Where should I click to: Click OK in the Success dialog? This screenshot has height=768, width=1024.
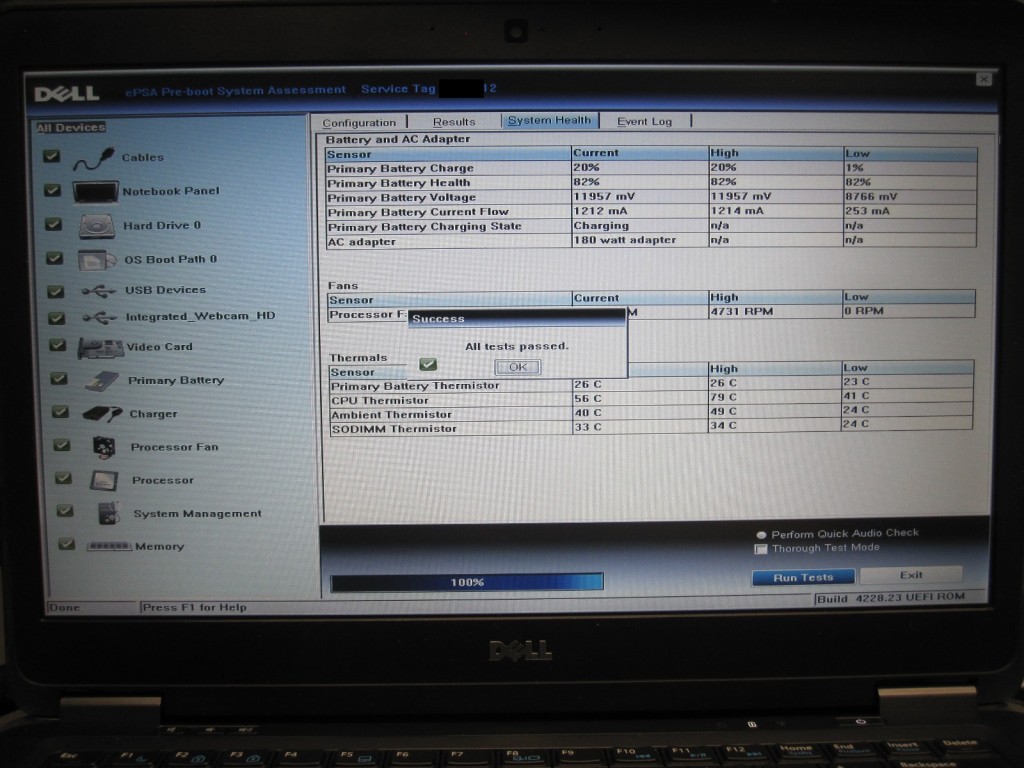517,367
